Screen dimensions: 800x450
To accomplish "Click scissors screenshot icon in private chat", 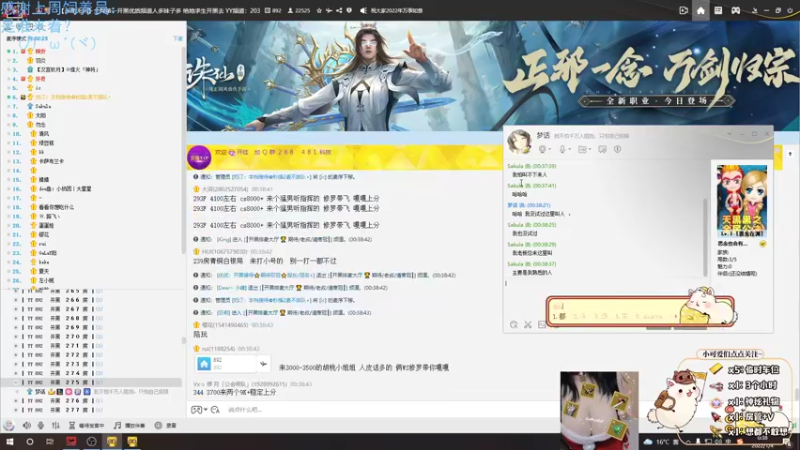I will coord(528,324).
